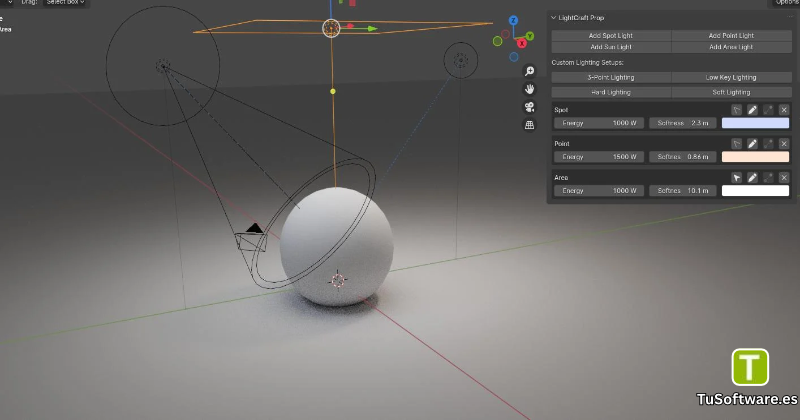
Task: Remove the Point light with X icon
Action: pos(784,143)
